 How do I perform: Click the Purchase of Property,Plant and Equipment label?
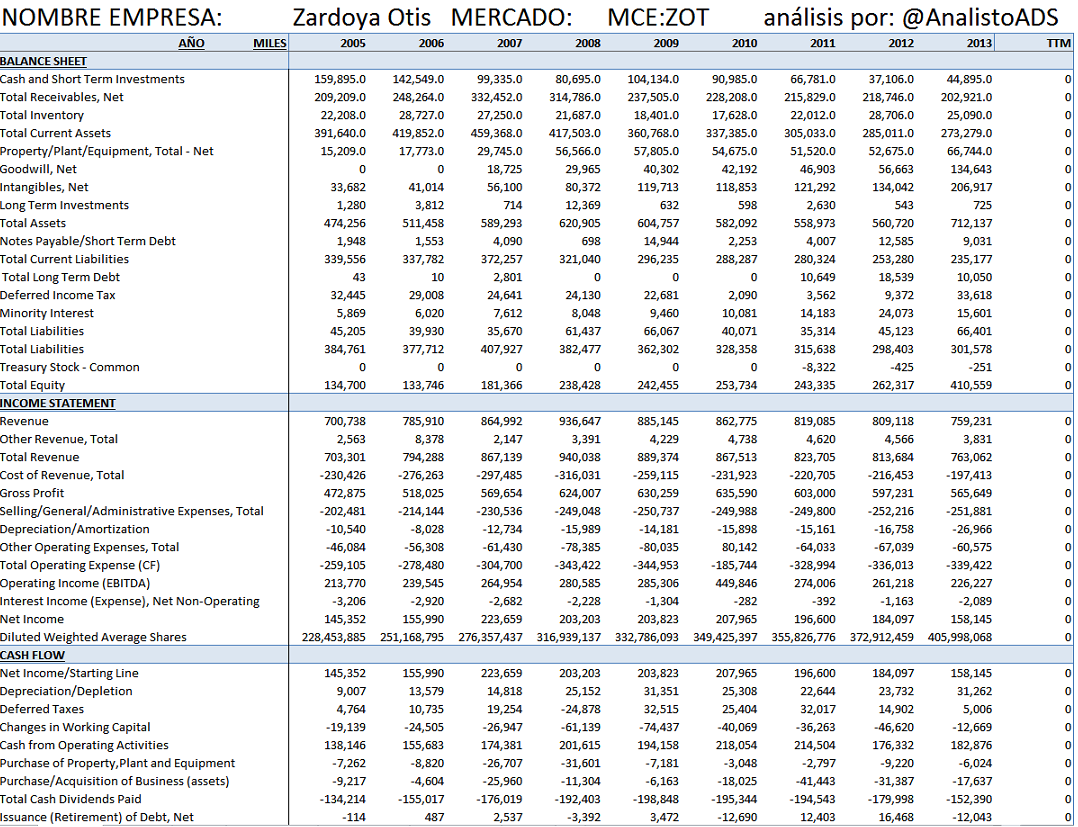pos(118,763)
